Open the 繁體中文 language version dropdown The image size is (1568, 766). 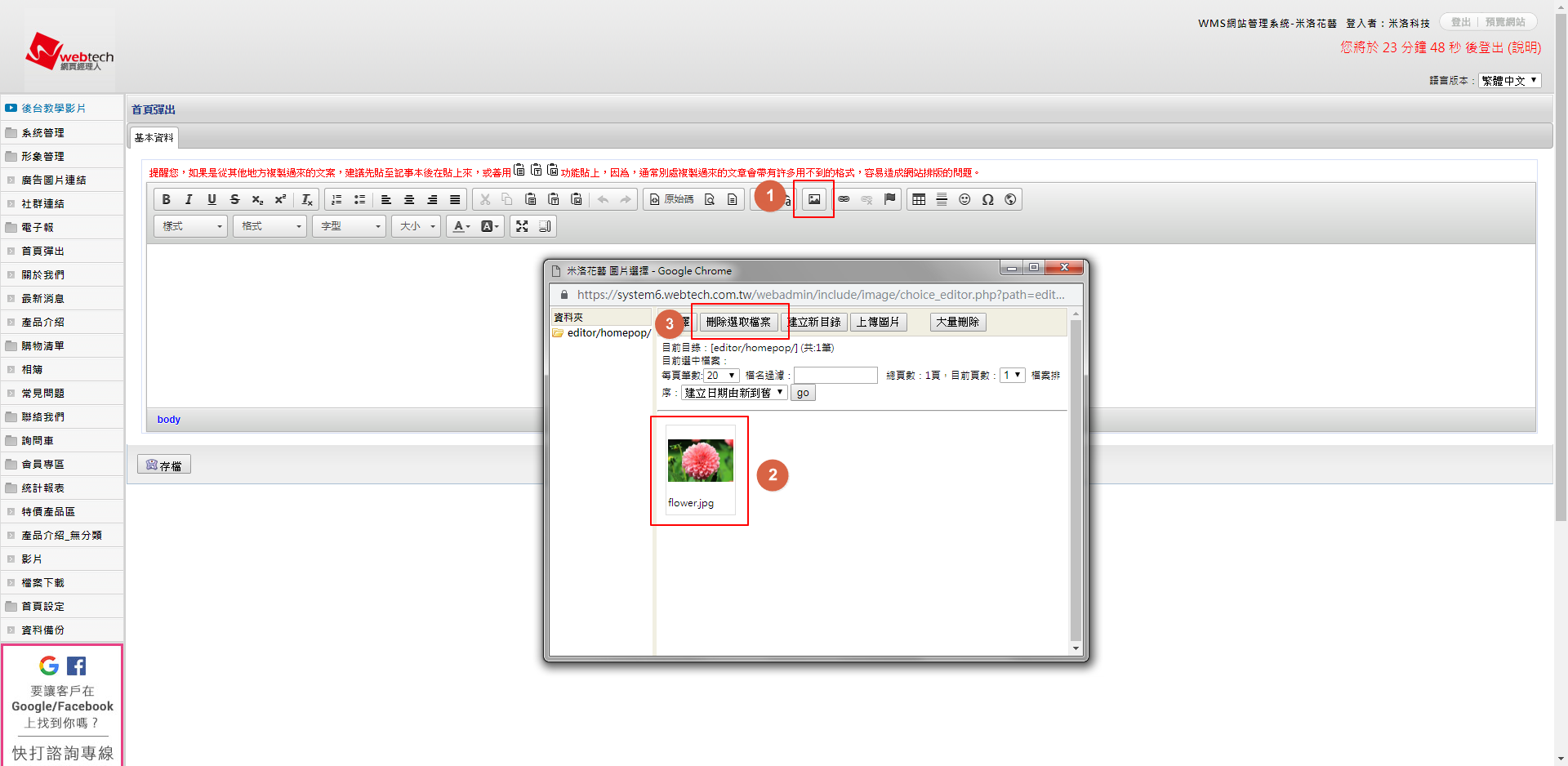coord(1509,81)
